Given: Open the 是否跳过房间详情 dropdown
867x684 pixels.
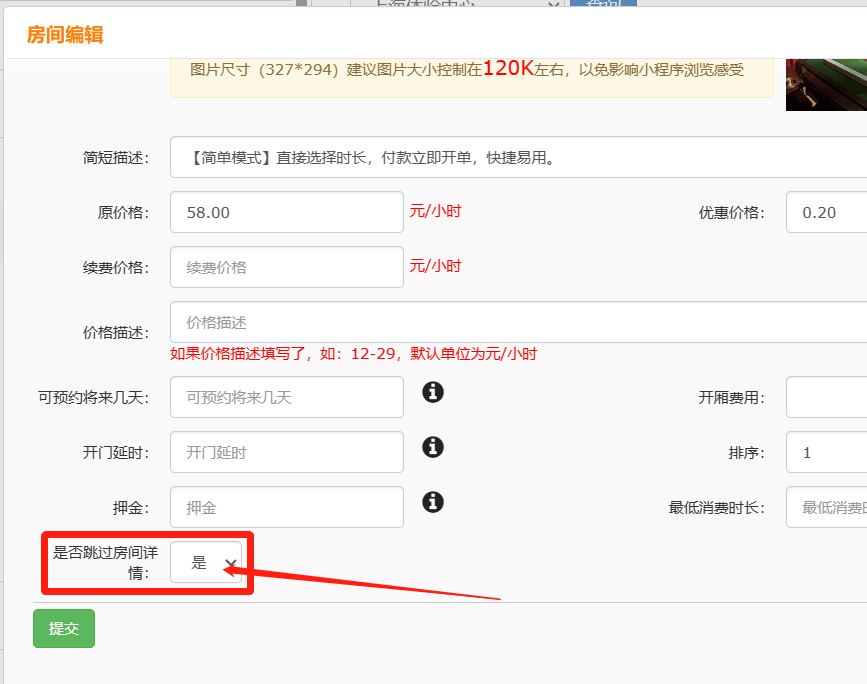Looking at the screenshot, I should [x=206, y=563].
